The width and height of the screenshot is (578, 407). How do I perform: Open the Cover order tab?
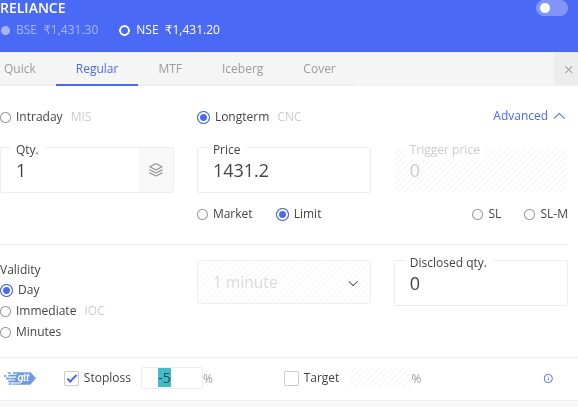pos(319,69)
